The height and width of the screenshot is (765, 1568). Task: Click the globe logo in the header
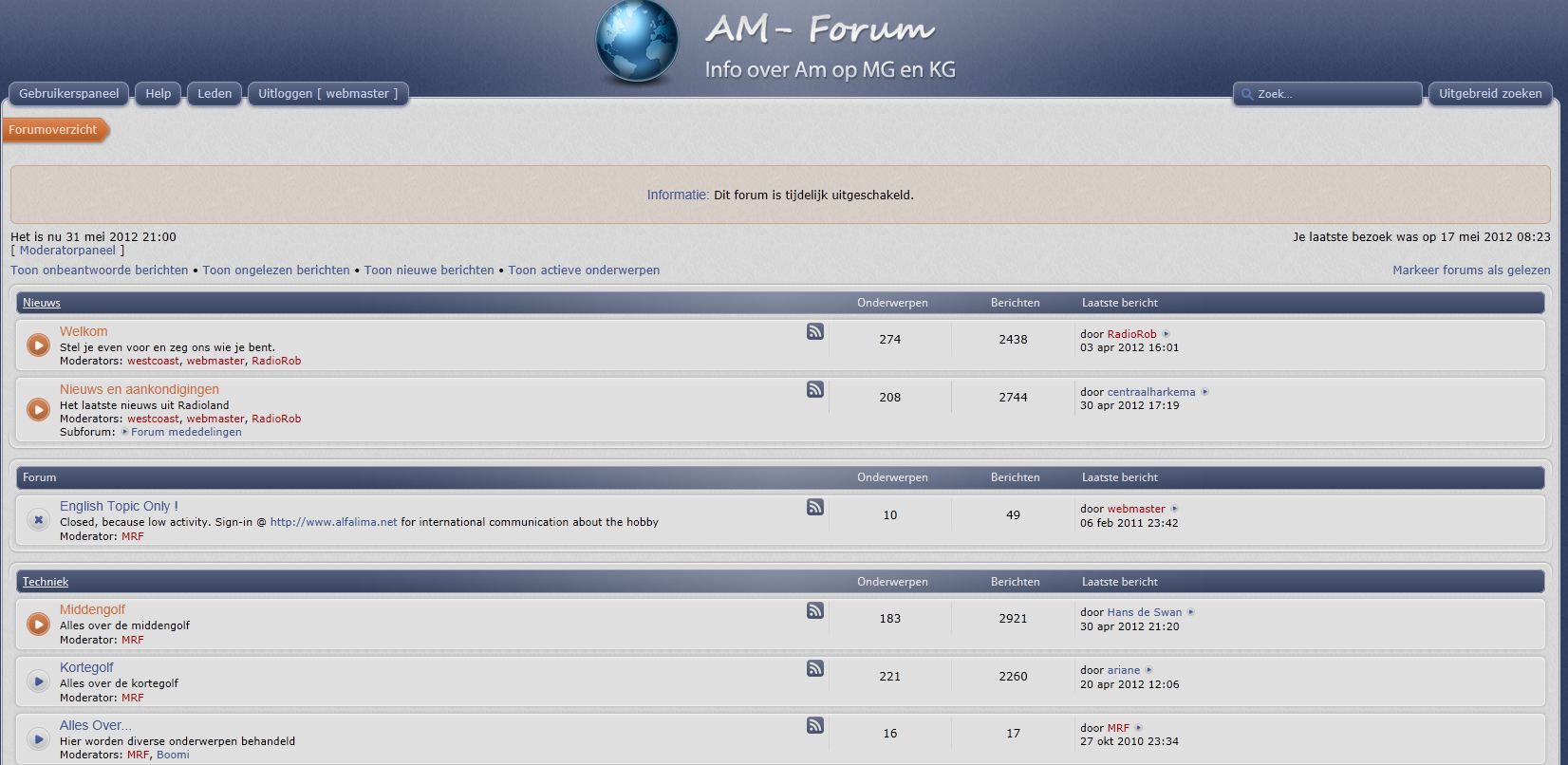[x=637, y=43]
